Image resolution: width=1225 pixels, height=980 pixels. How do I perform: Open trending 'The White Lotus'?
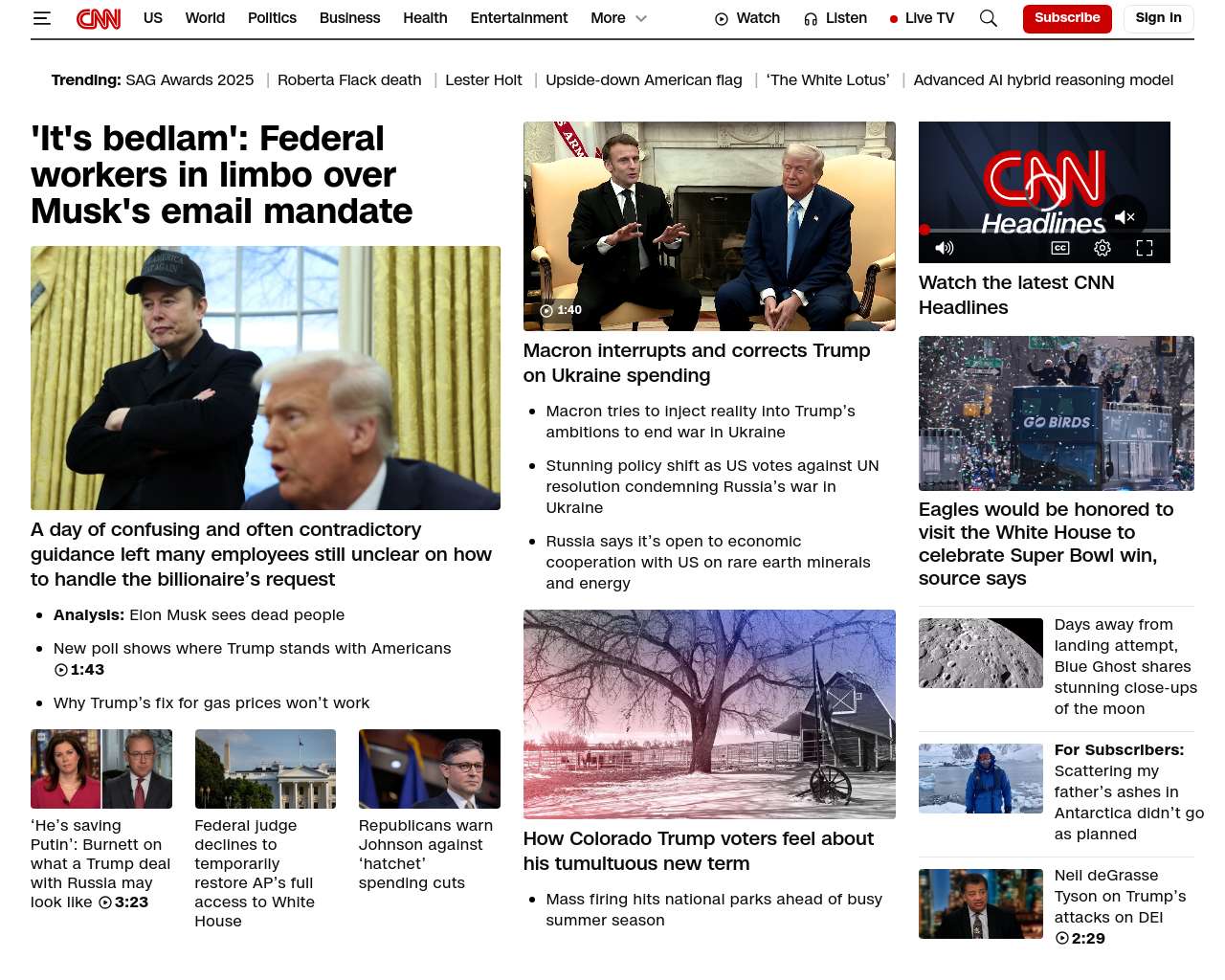tap(828, 80)
